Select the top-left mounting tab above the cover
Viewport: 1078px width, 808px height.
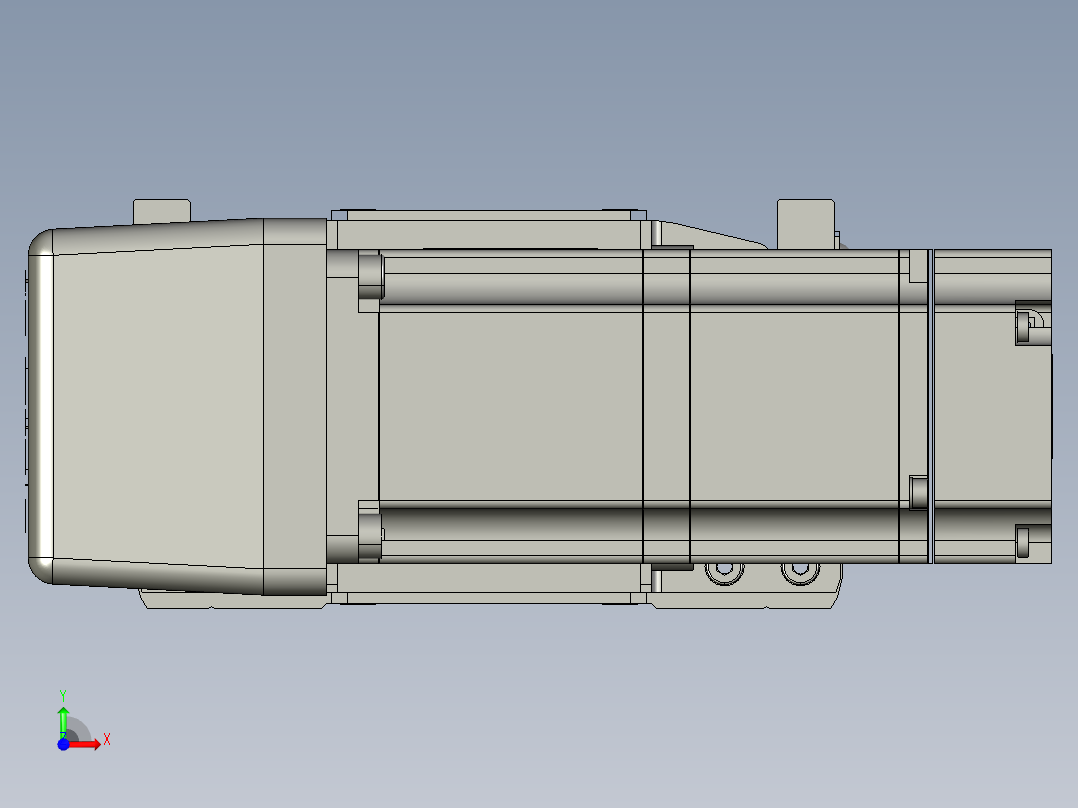point(162,211)
